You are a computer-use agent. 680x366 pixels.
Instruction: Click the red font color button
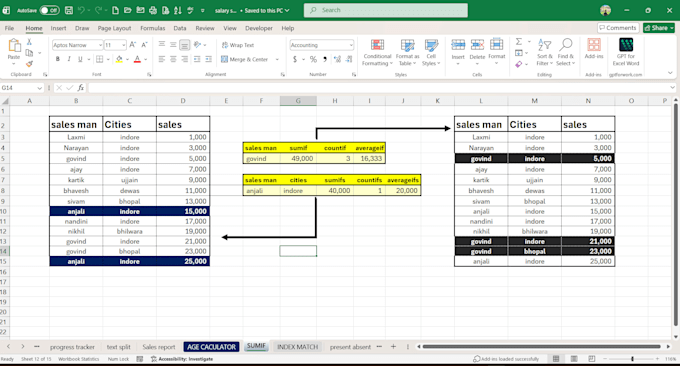pos(137,59)
